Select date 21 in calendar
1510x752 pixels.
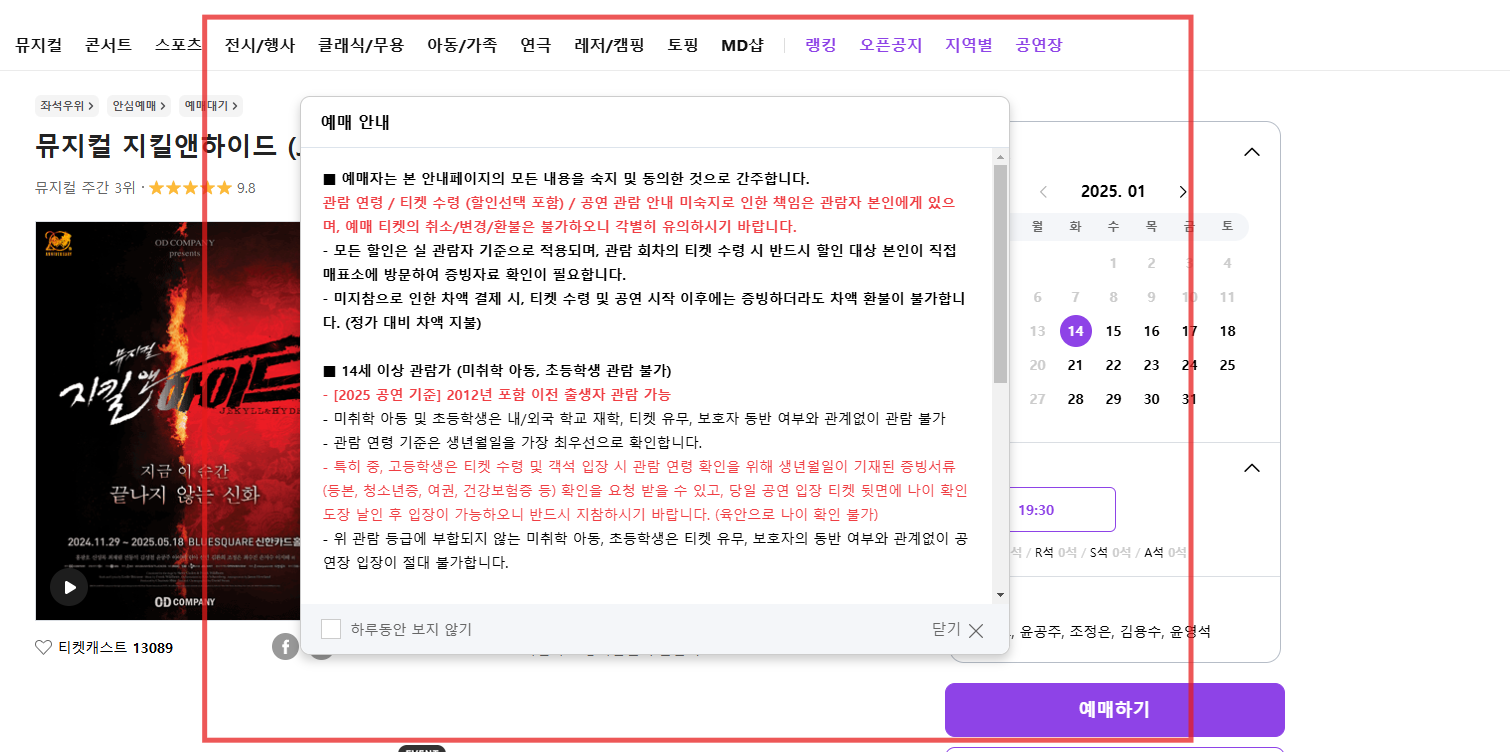click(x=1076, y=365)
